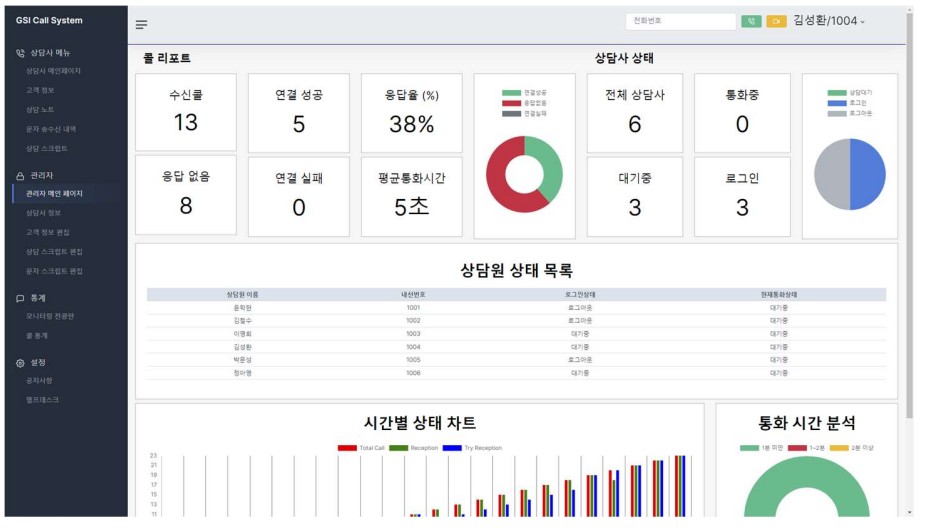This screenshot has height=531, width=926.
Task: Open 상담 스크립트 menu item
Action: pyautogui.click(x=47, y=149)
